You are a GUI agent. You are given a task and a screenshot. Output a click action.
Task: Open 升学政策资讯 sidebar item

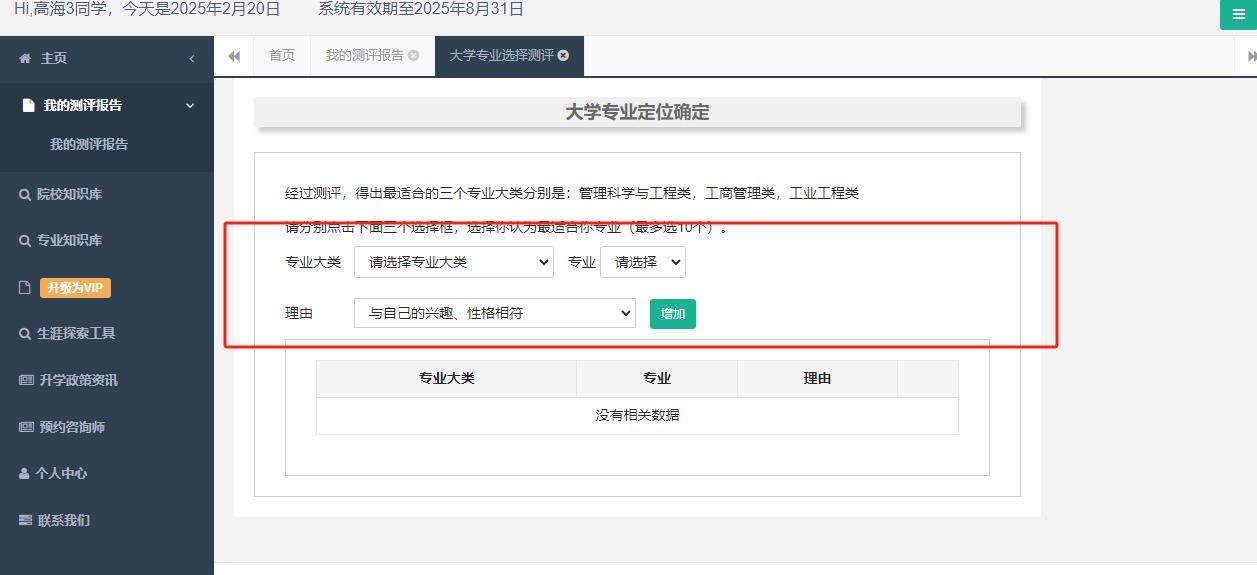pyautogui.click(x=78, y=380)
